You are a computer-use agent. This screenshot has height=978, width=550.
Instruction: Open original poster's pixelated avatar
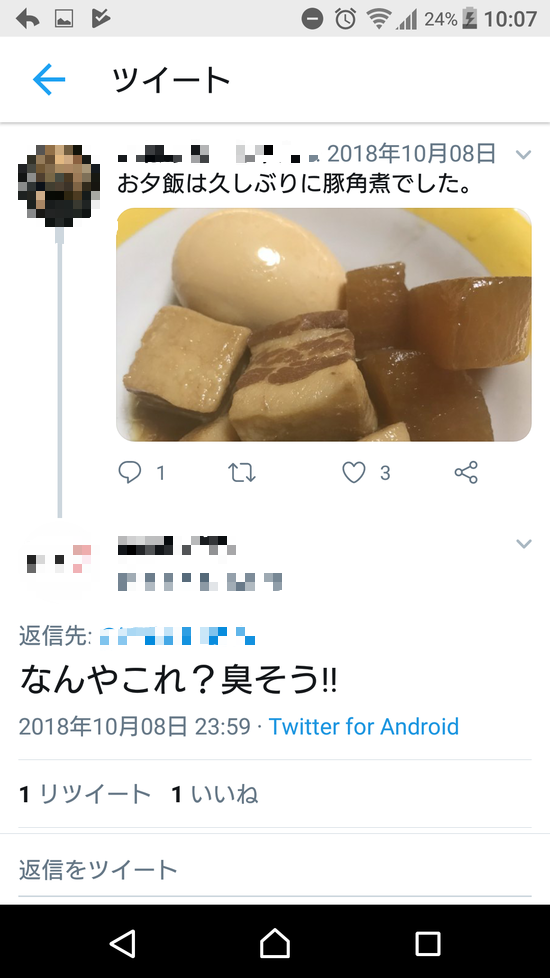click(x=59, y=184)
